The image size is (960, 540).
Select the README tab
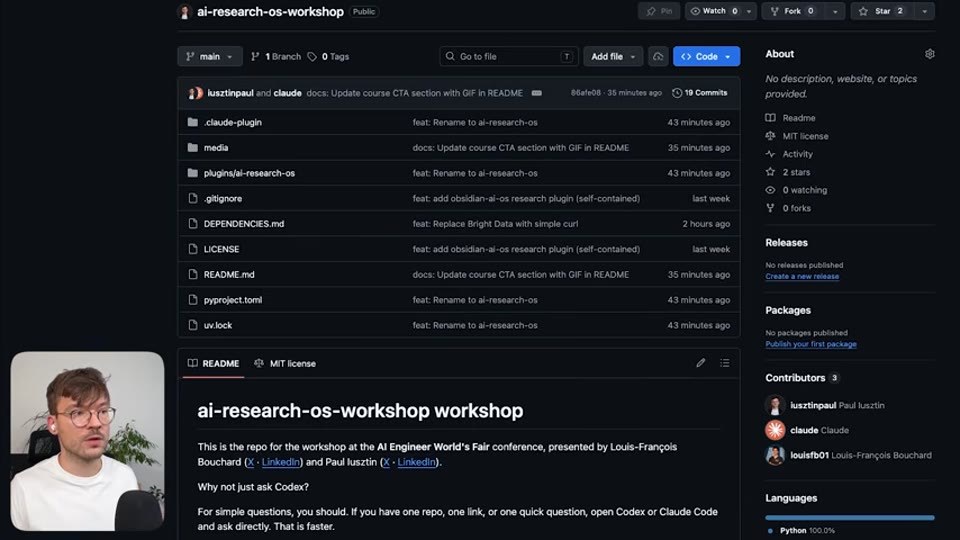pyautogui.click(x=213, y=364)
